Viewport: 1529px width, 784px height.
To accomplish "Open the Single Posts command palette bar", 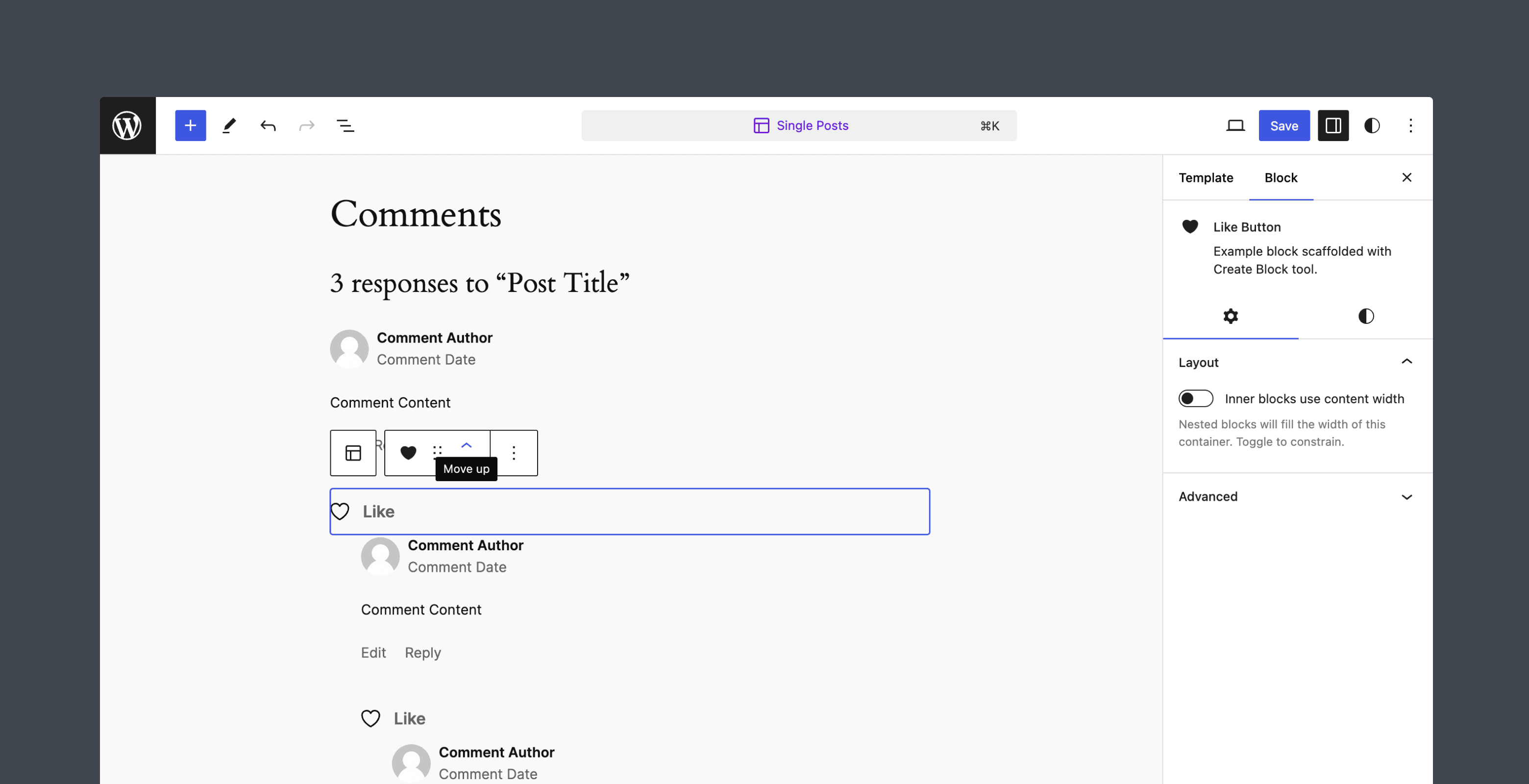I will coord(799,125).
